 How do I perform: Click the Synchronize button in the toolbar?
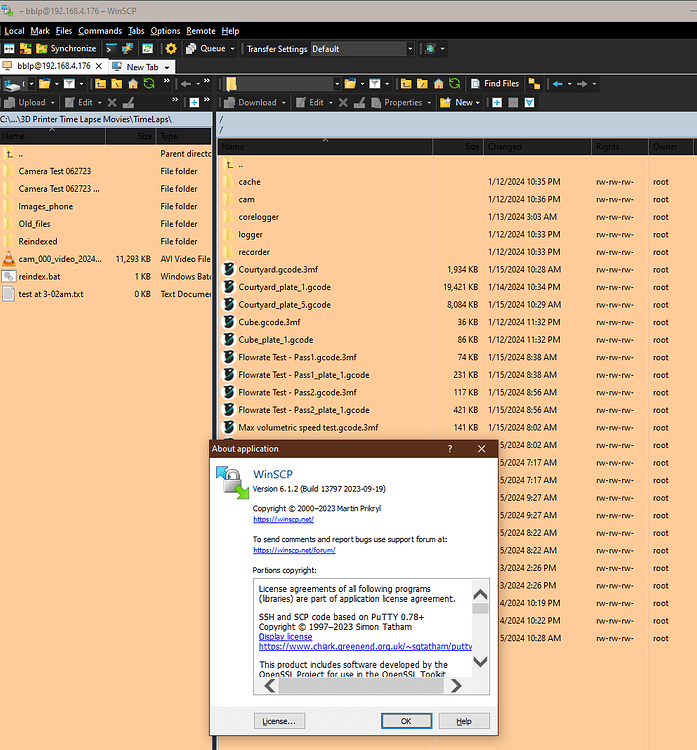point(66,49)
